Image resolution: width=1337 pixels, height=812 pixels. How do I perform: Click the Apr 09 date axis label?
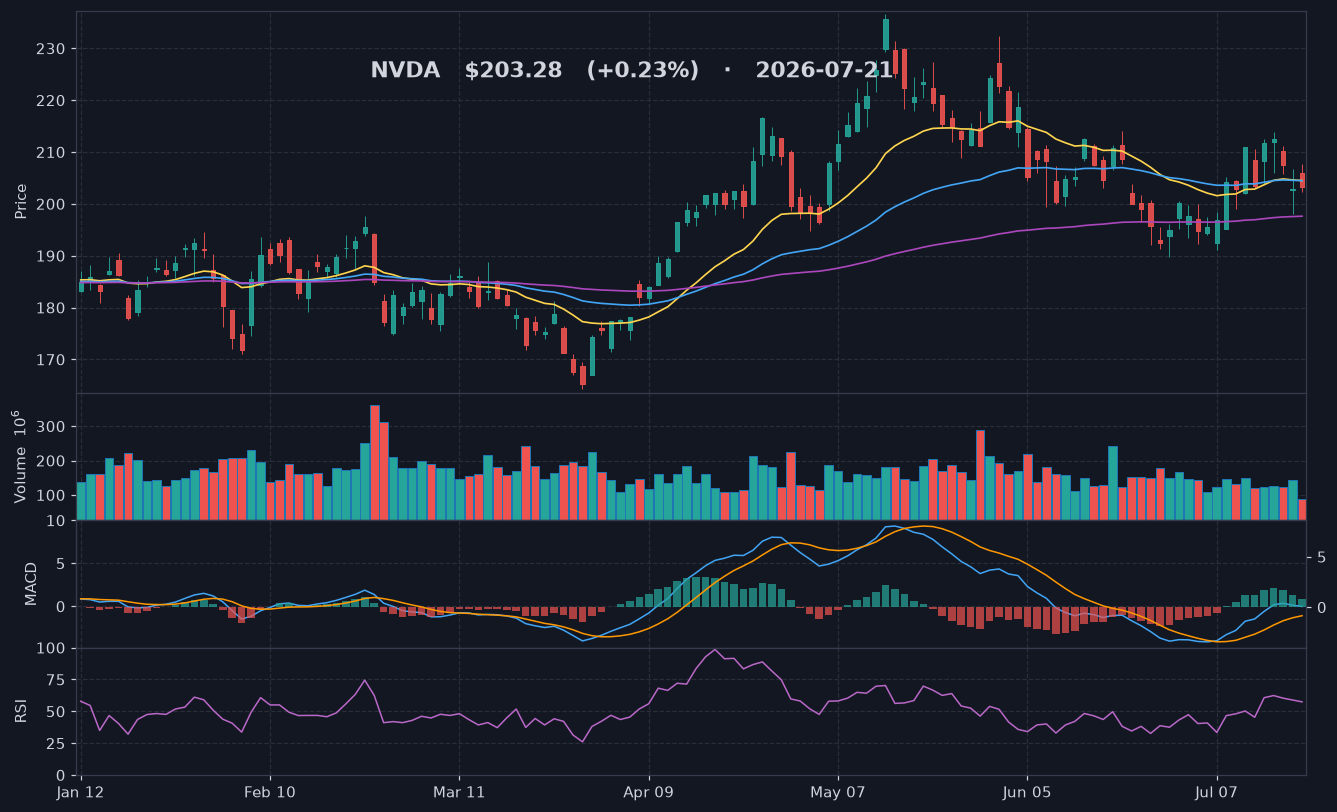pyautogui.click(x=649, y=792)
